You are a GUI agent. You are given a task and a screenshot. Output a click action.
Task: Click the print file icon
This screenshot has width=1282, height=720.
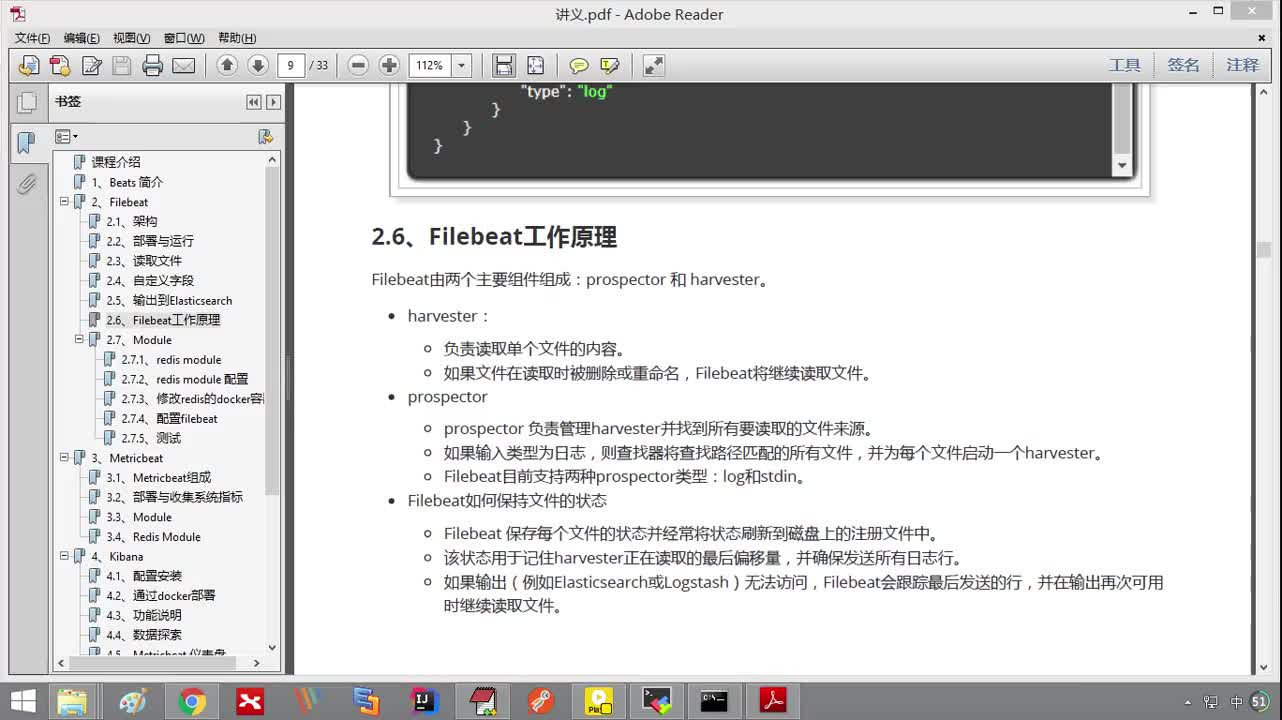pyautogui.click(x=152, y=66)
